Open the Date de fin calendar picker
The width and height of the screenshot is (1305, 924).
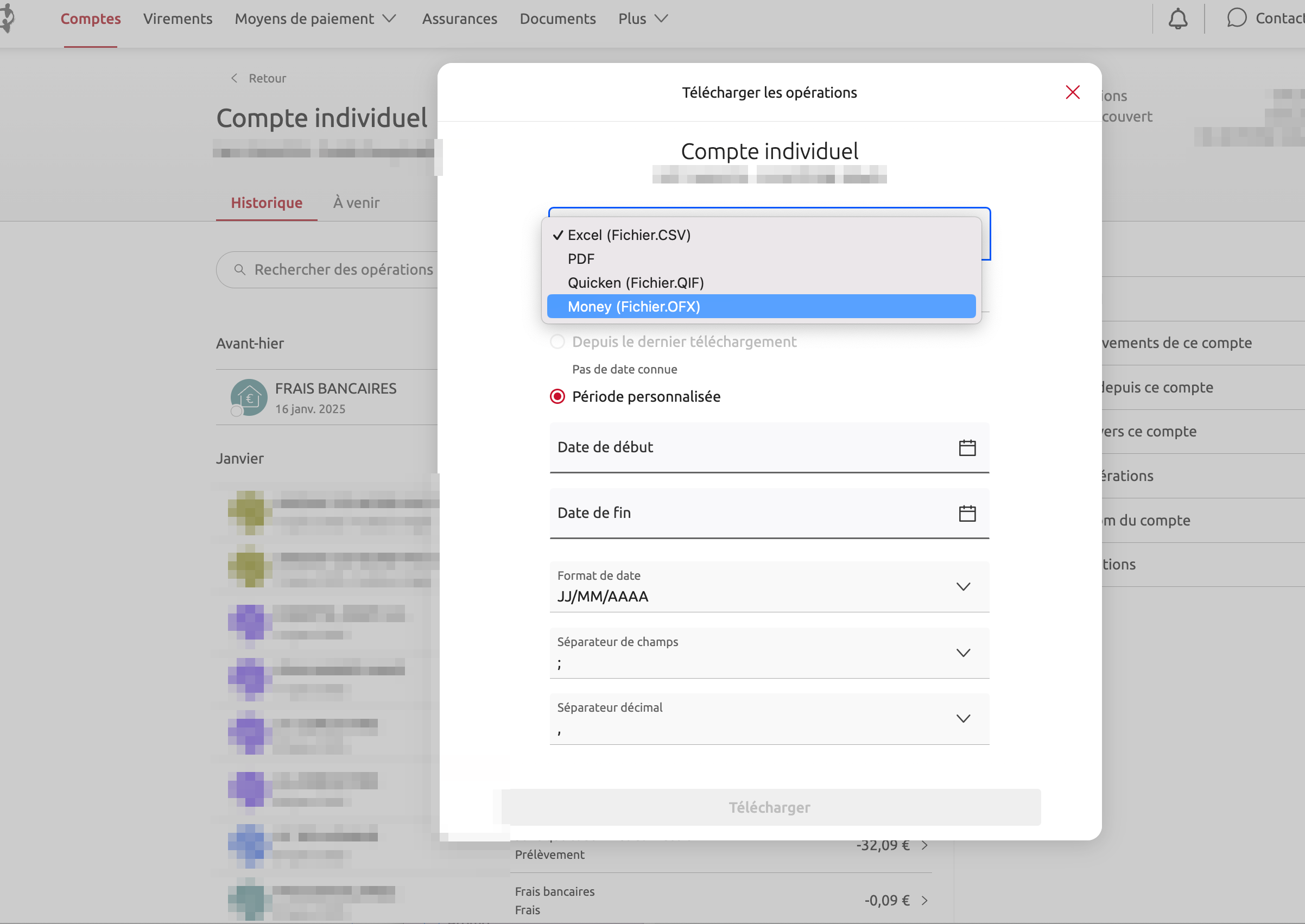tap(967, 513)
